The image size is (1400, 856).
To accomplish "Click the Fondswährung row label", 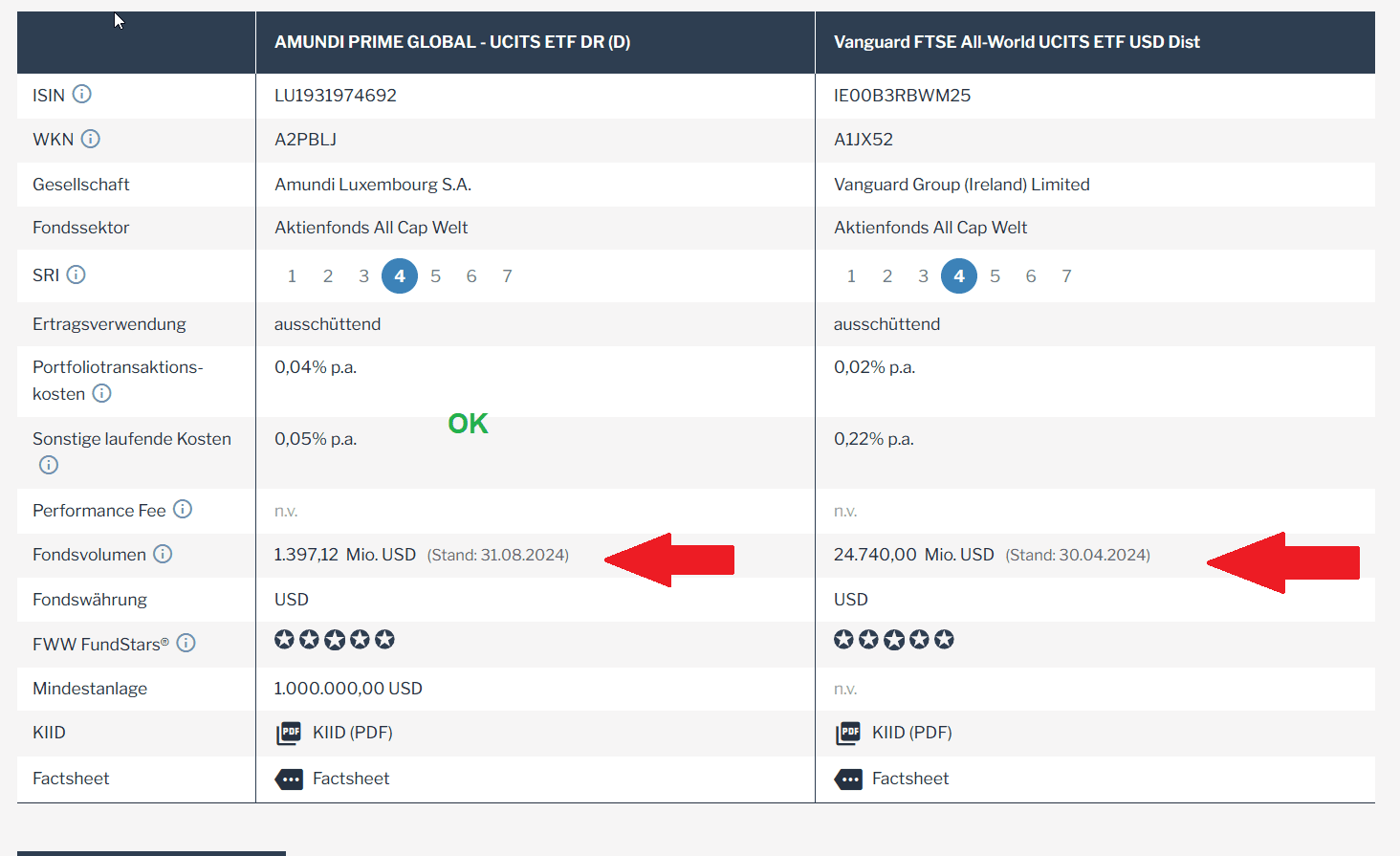I will tap(90, 600).
